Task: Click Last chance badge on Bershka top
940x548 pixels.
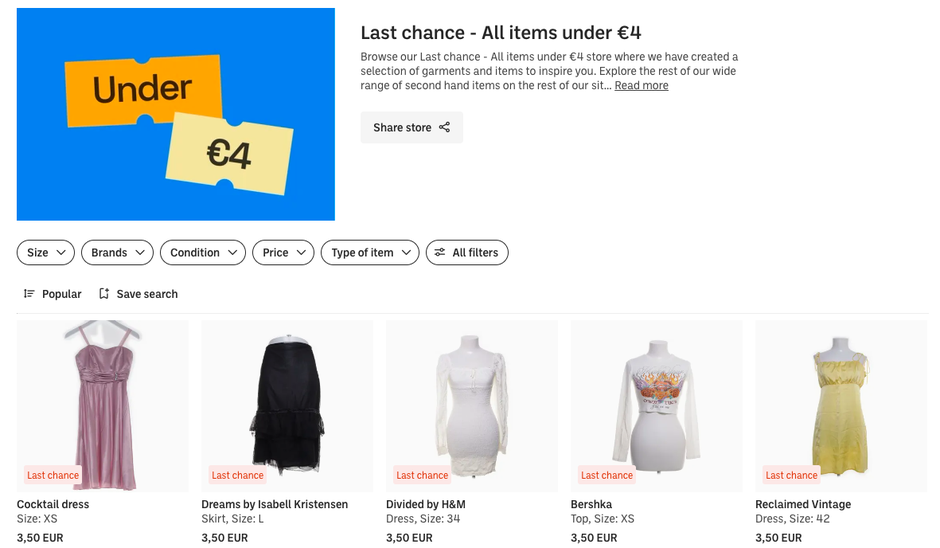Action: point(607,475)
